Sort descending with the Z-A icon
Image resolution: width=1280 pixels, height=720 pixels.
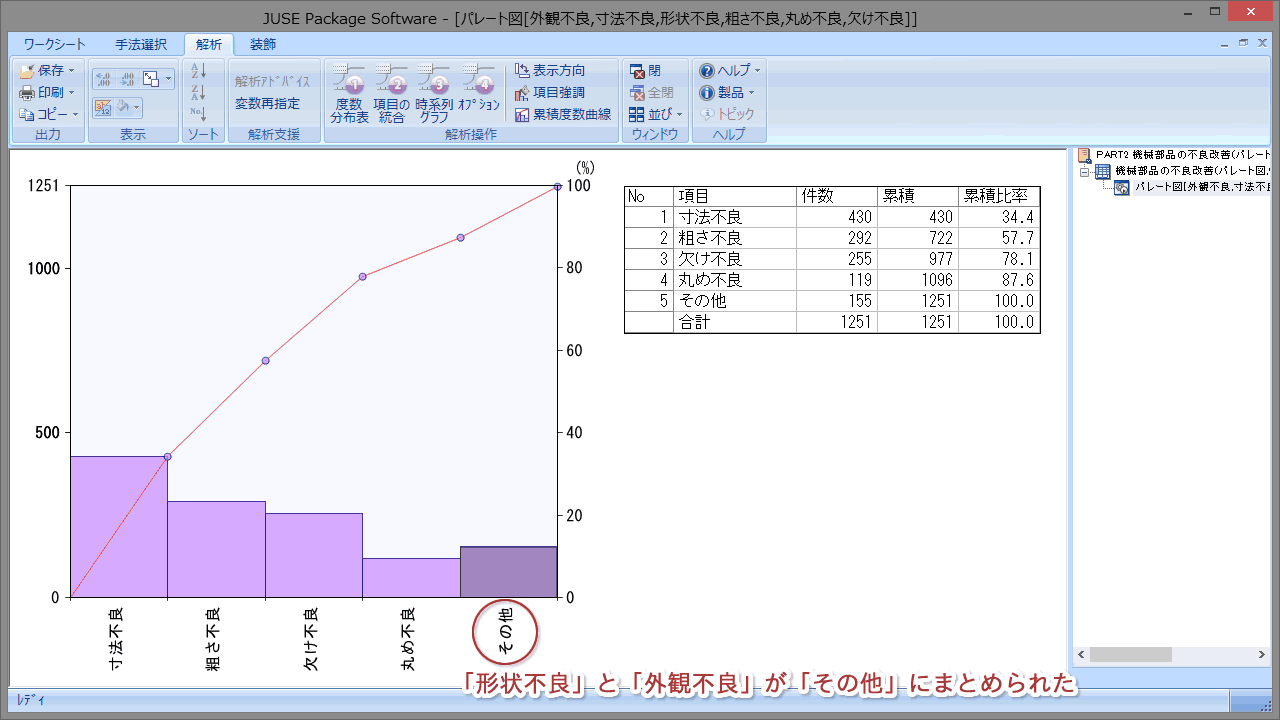[198, 92]
